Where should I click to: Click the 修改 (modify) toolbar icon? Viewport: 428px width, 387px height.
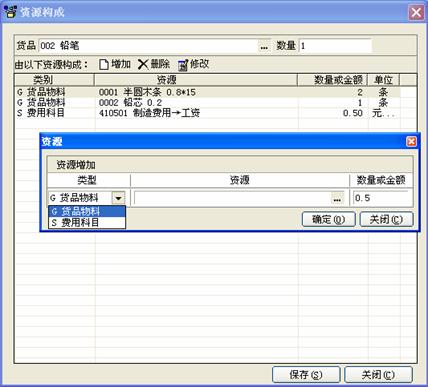(183, 64)
